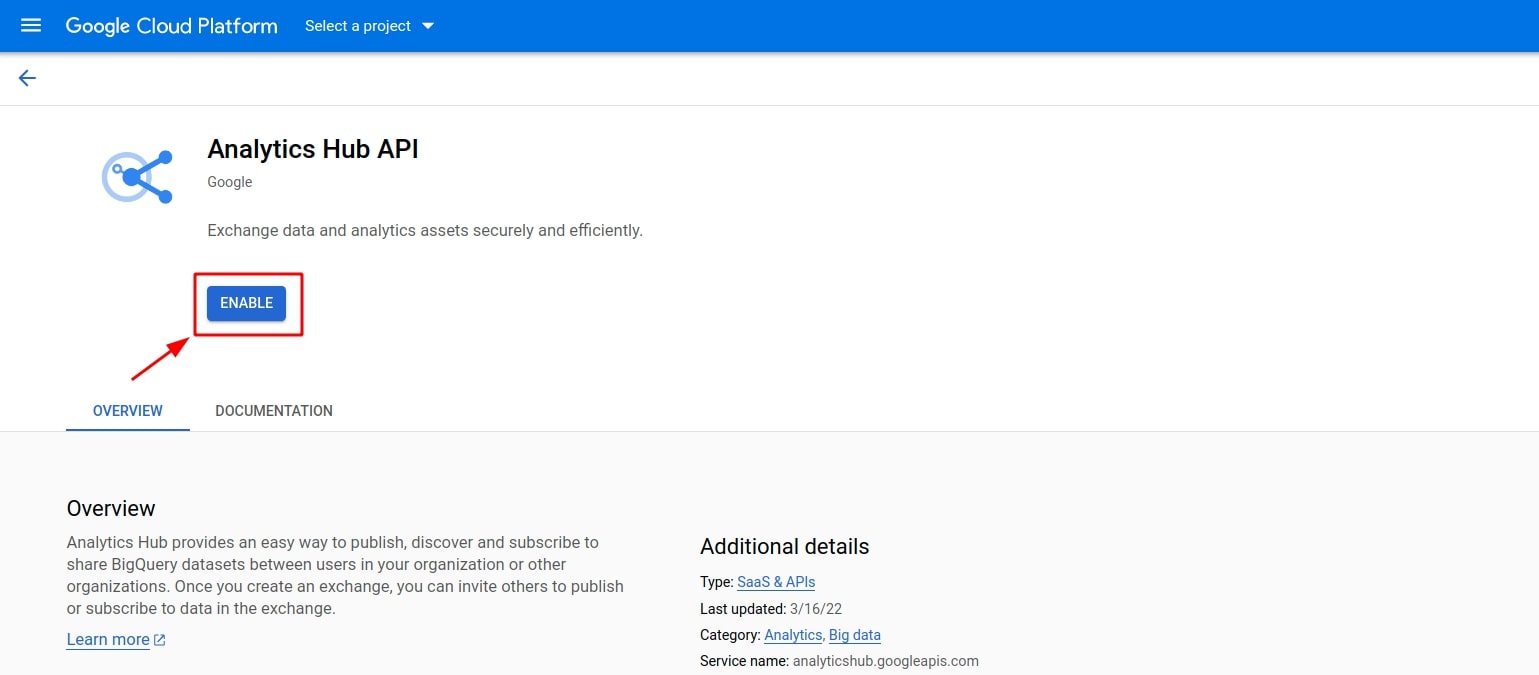The width and height of the screenshot is (1539, 675).
Task: Open the Learn more link
Action: coord(107,639)
